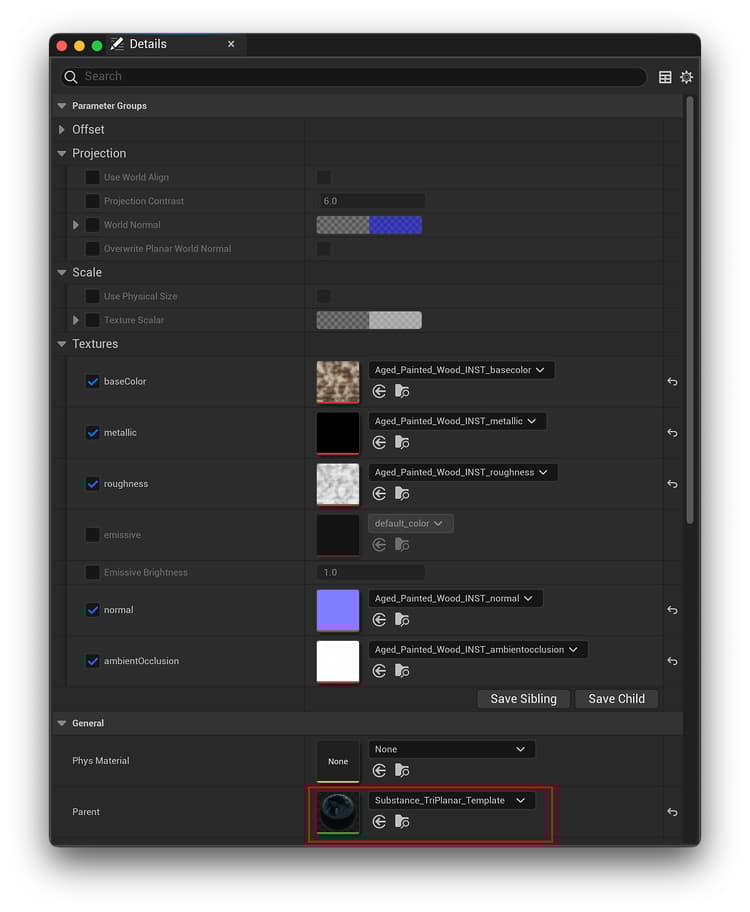Reset Parent to default value
750x912 pixels.
click(x=672, y=812)
